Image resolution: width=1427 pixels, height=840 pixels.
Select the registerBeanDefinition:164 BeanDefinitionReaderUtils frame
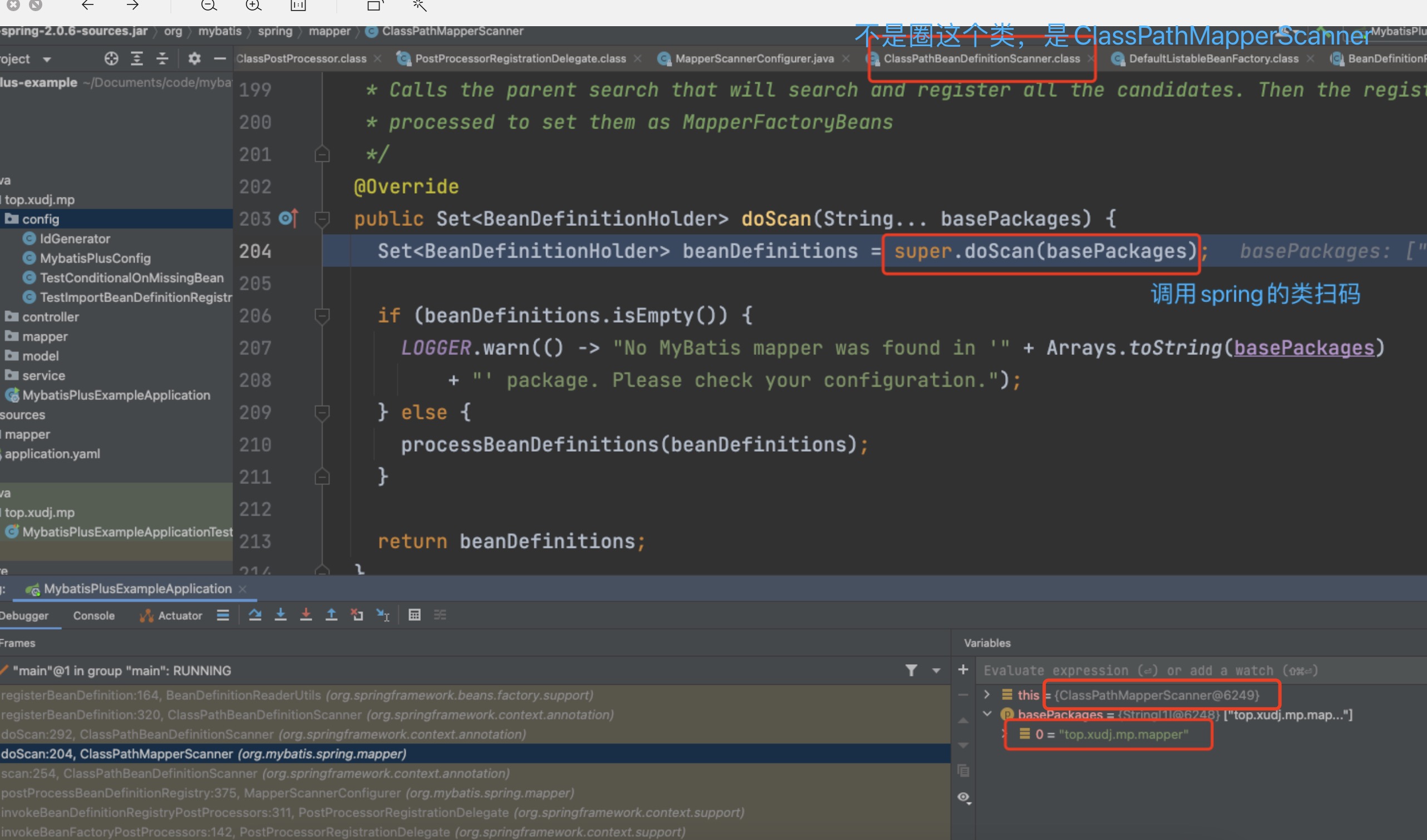475,695
